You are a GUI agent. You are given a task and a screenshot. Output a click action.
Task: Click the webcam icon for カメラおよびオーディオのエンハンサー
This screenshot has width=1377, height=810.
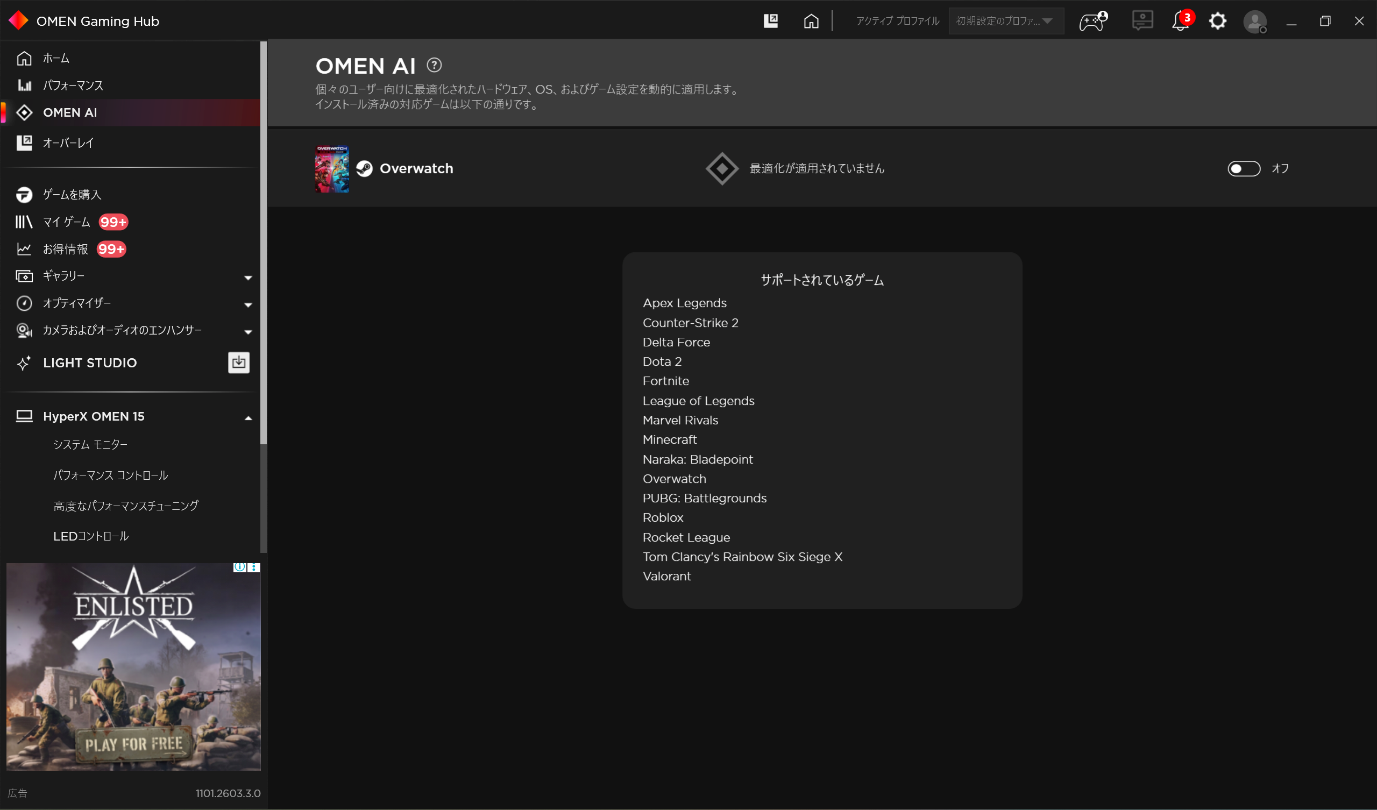click(24, 330)
